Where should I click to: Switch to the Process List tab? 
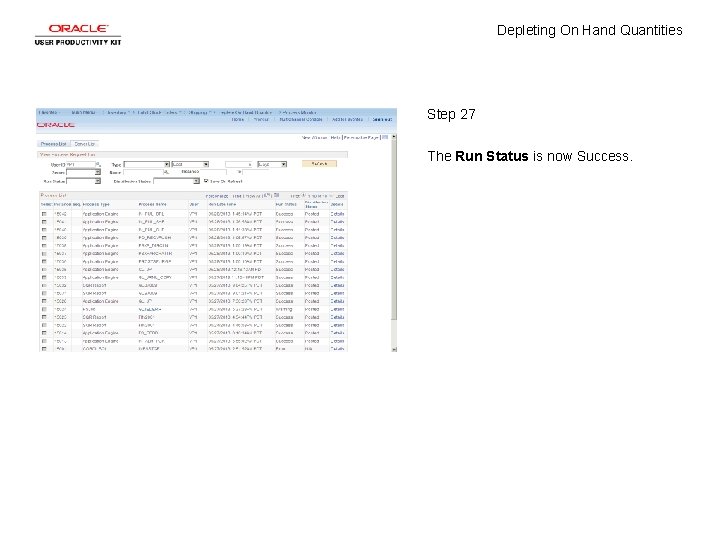tap(54, 144)
